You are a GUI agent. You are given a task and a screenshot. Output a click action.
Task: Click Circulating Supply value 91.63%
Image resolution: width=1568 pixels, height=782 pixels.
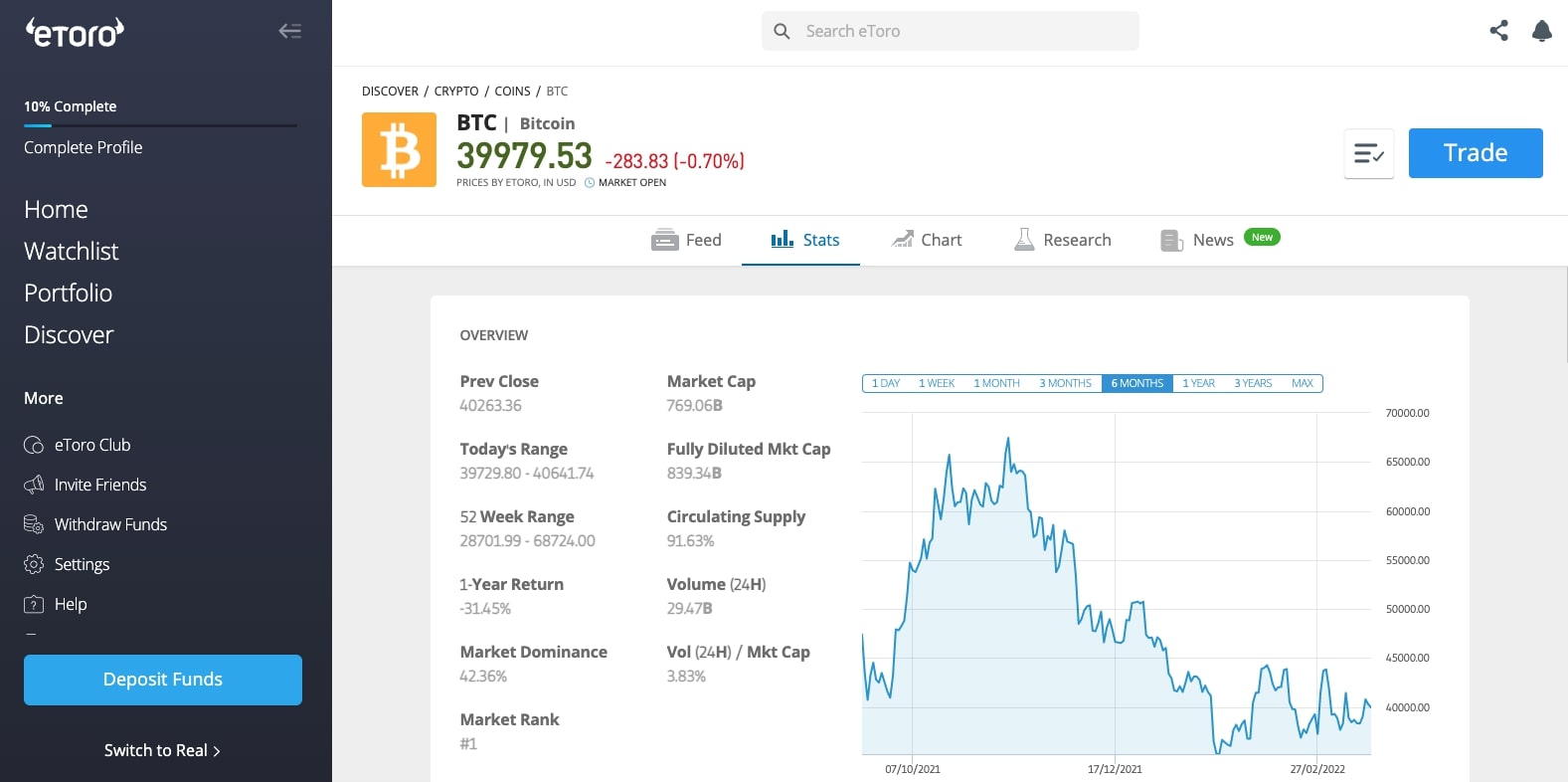690,541
